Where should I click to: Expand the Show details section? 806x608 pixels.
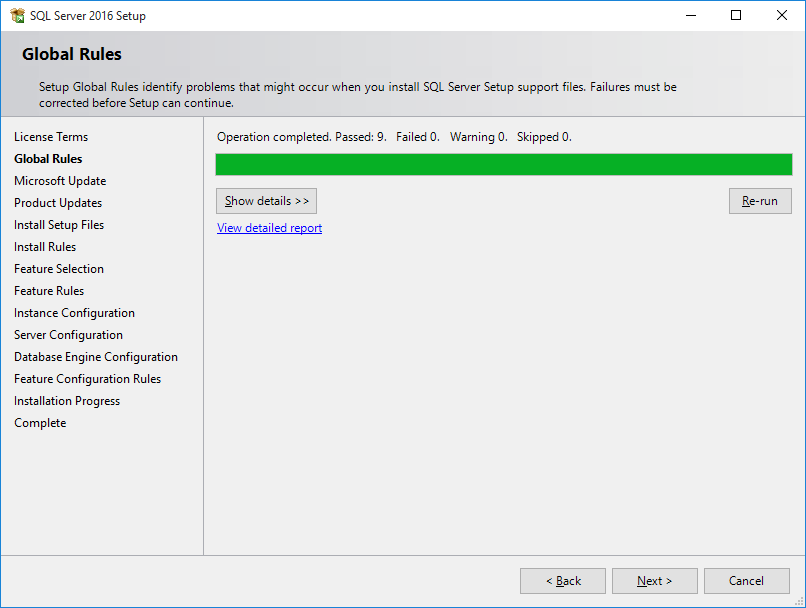tap(266, 201)
